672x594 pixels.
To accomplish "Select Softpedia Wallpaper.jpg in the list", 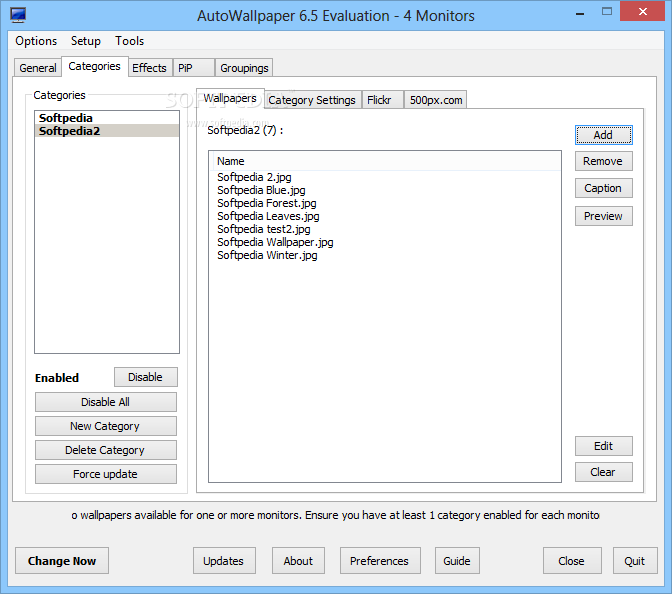I will pyautogui.click(x=275, y=242).
